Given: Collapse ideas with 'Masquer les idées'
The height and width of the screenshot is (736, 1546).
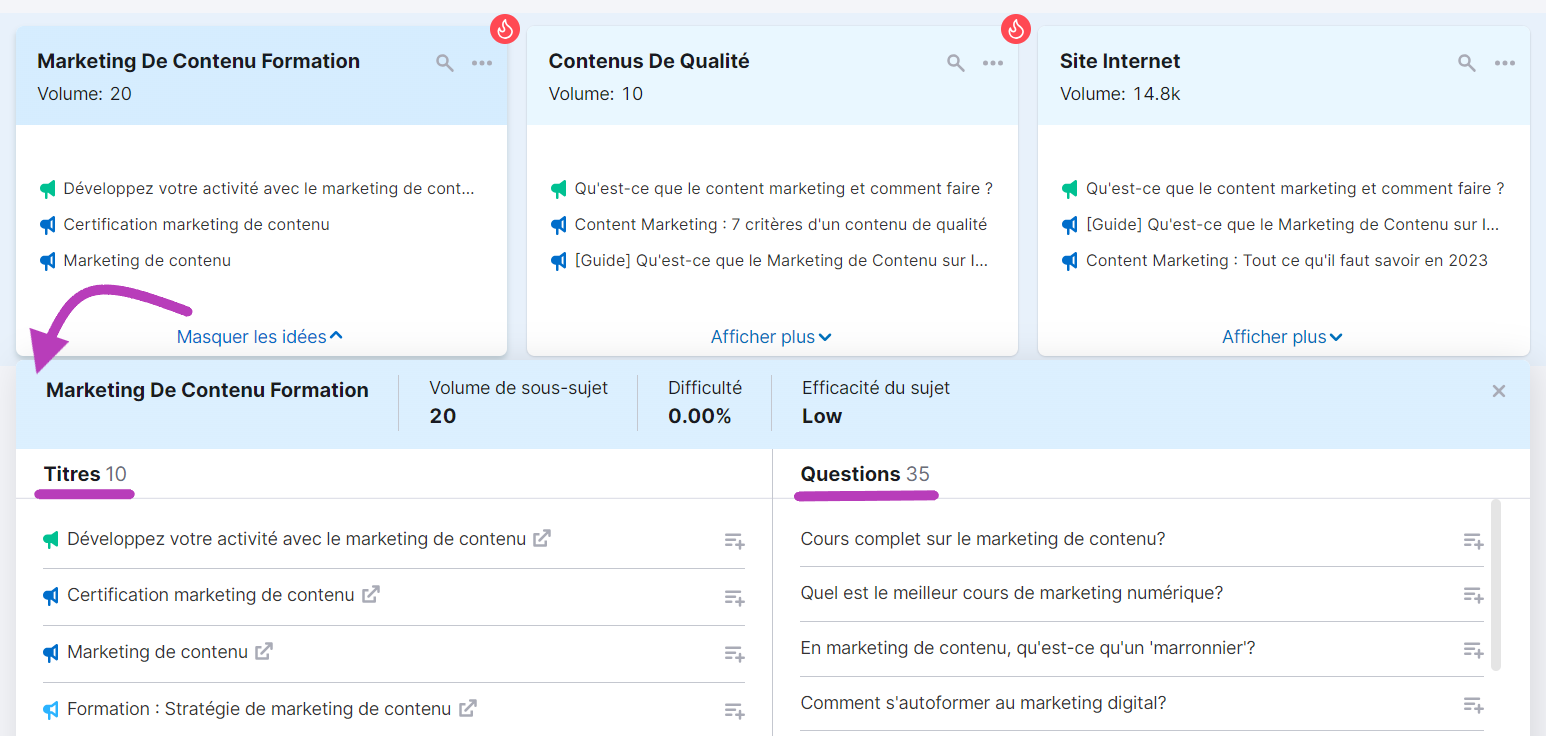Looking at the screenshot, I should pyautogui.click(x=259, y=337).
